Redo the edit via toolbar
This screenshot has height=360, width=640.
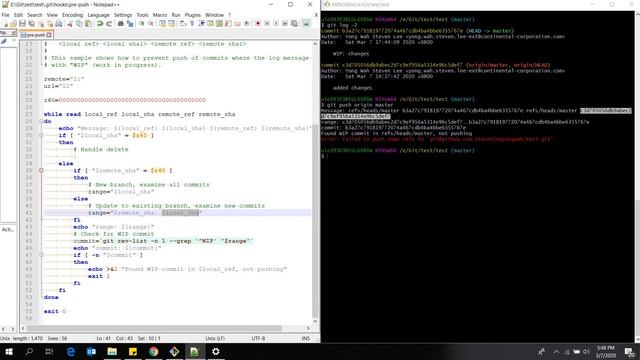pyautogui.click(x=109, y=24)
